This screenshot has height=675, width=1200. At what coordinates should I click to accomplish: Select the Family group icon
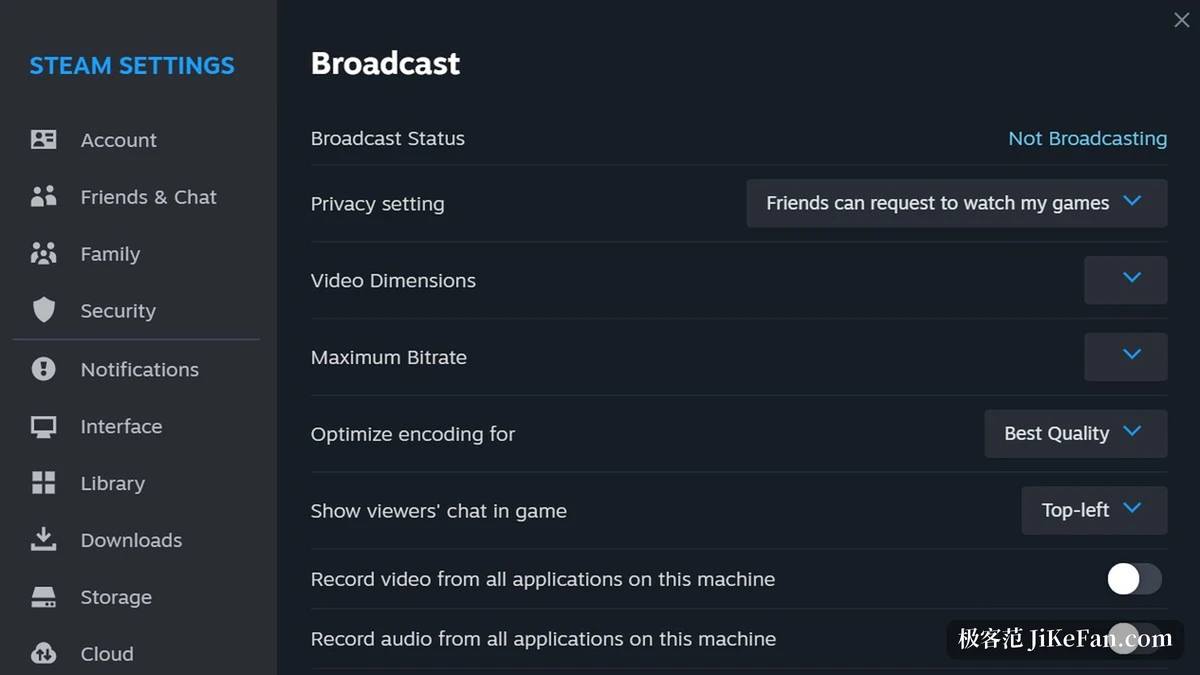point(44,254)
